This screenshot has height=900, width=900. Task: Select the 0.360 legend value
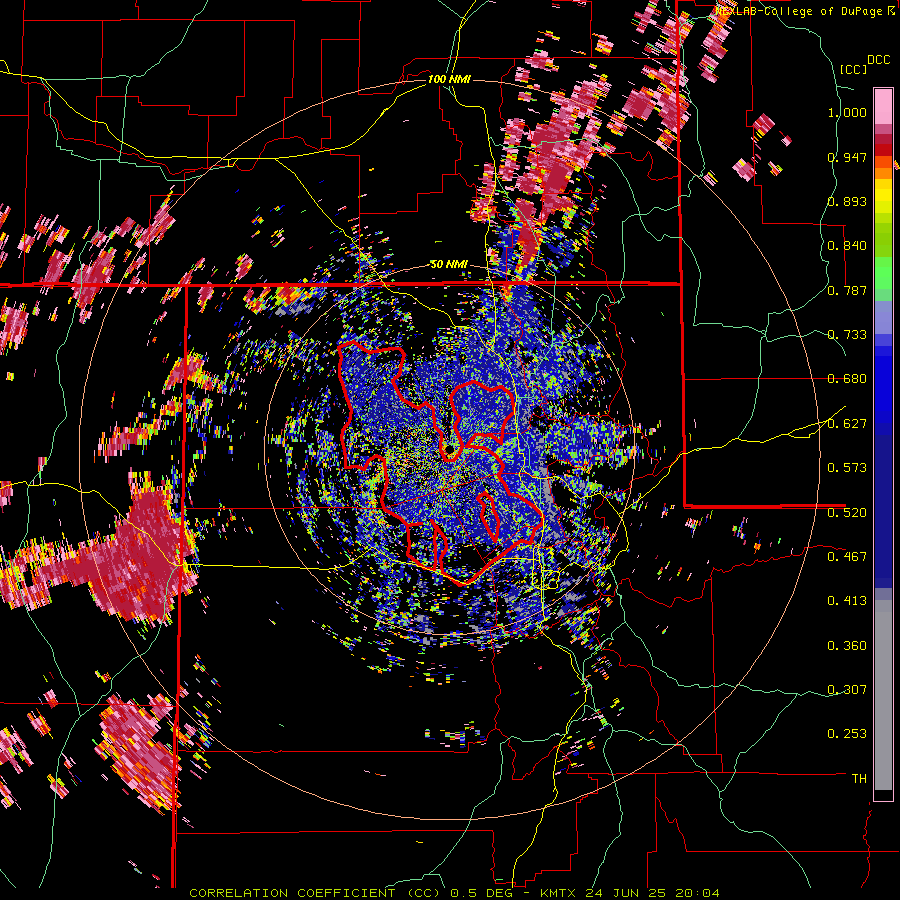tap(847, 646)
